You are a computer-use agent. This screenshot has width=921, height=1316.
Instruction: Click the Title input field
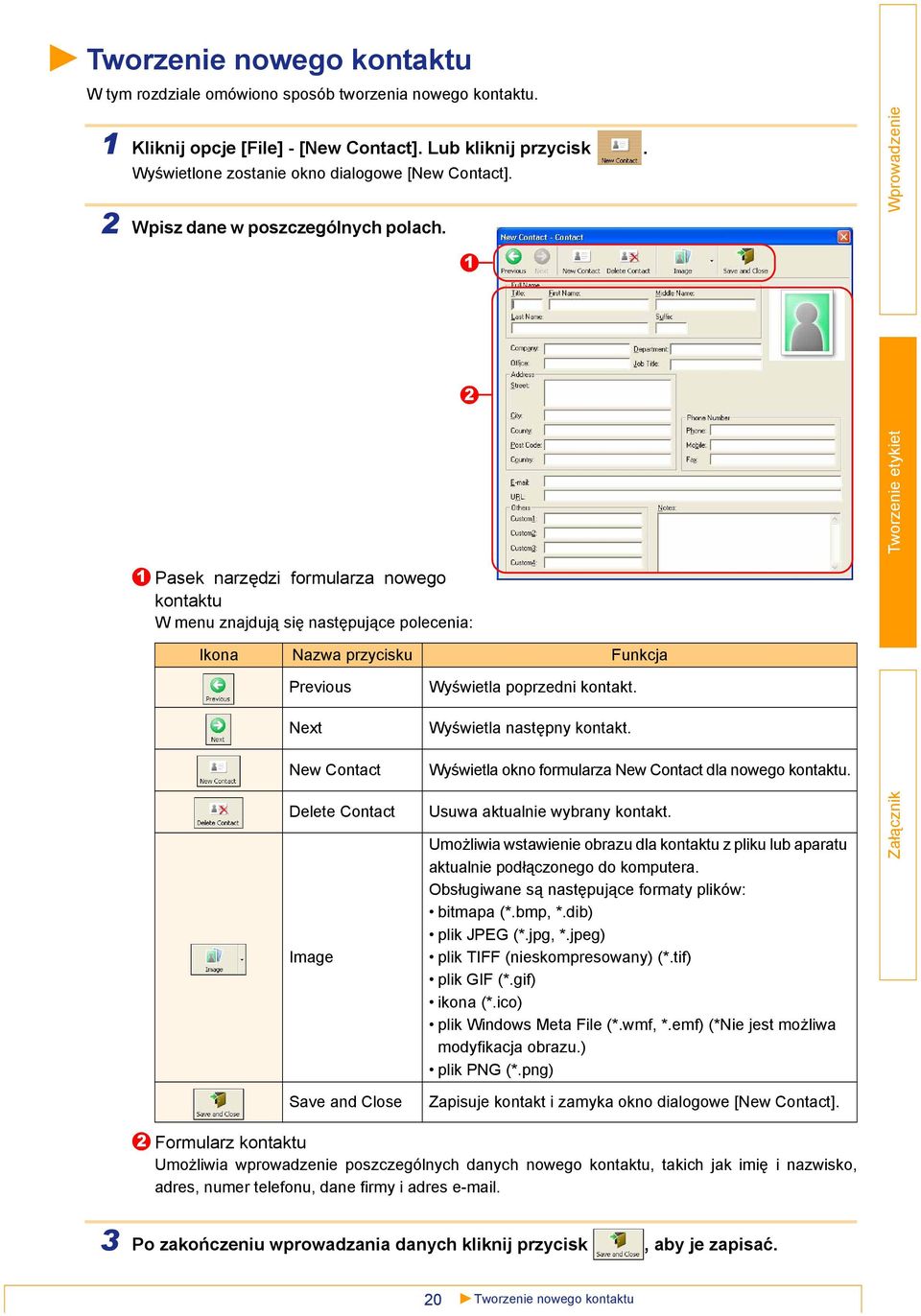point(528,304)
